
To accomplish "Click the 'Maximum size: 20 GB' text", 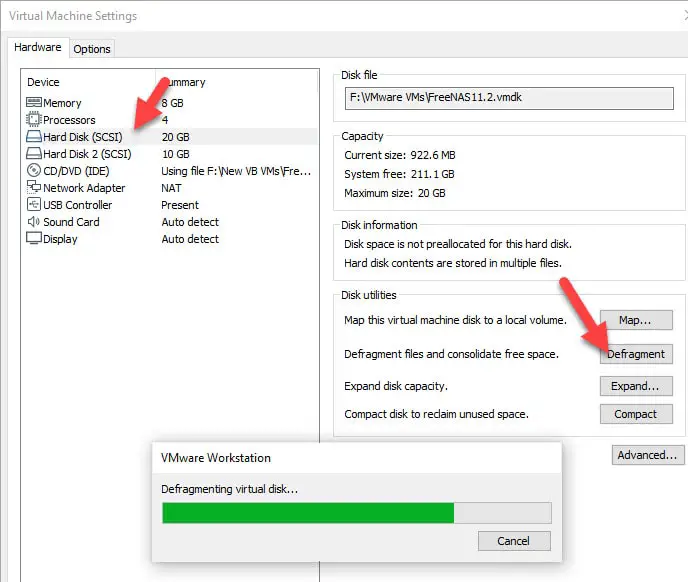I will 395,193.
